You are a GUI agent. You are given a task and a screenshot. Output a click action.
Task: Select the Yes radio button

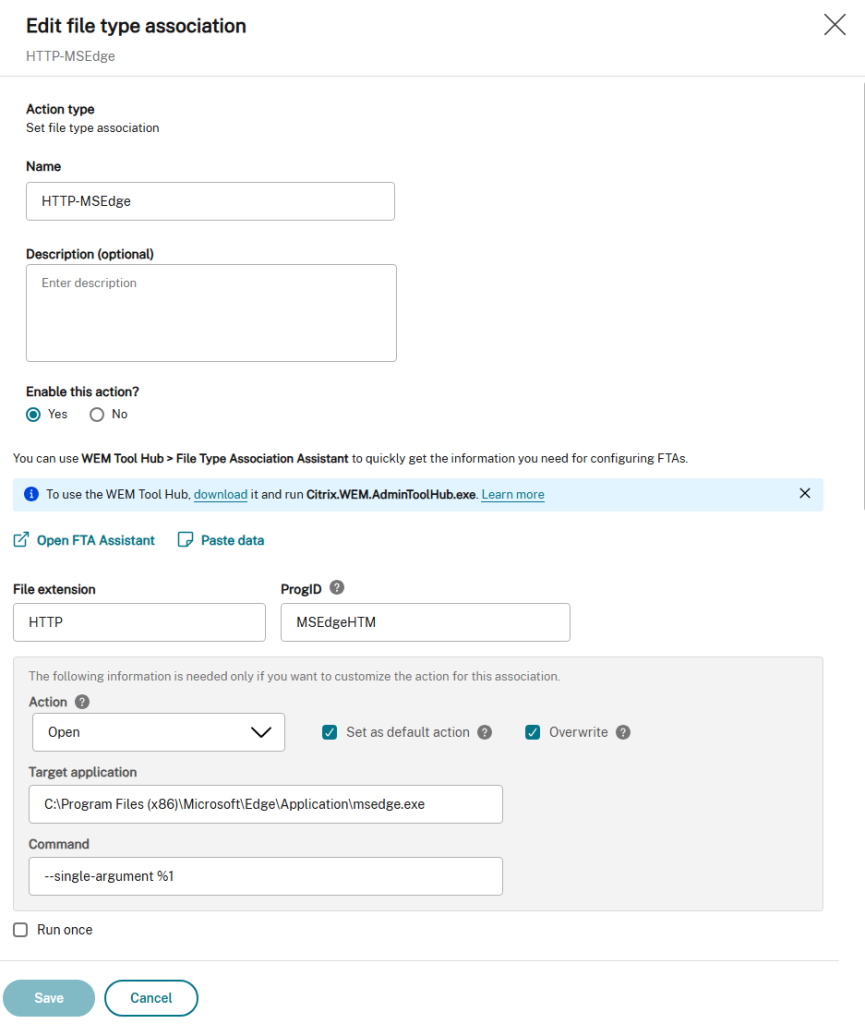[33, 415]
